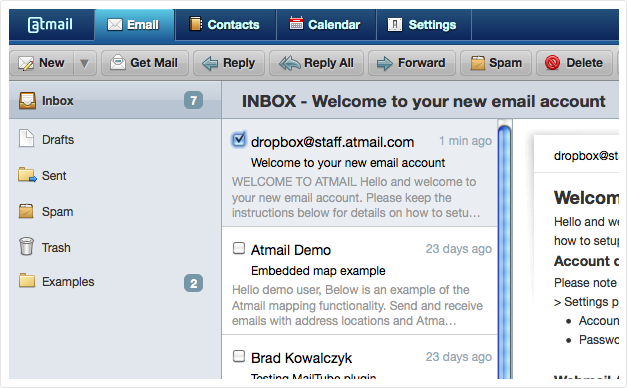Click the Brad Kowalczyk '23 days ago' timestamp
627x388 pixels.
click(x=459, y=357)
